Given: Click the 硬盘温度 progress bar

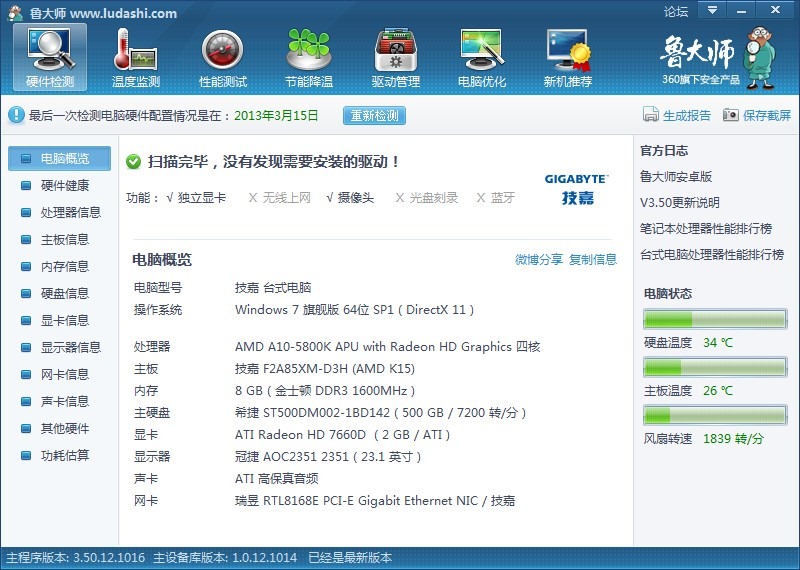Looking at the screenshot, I should 715,319.
